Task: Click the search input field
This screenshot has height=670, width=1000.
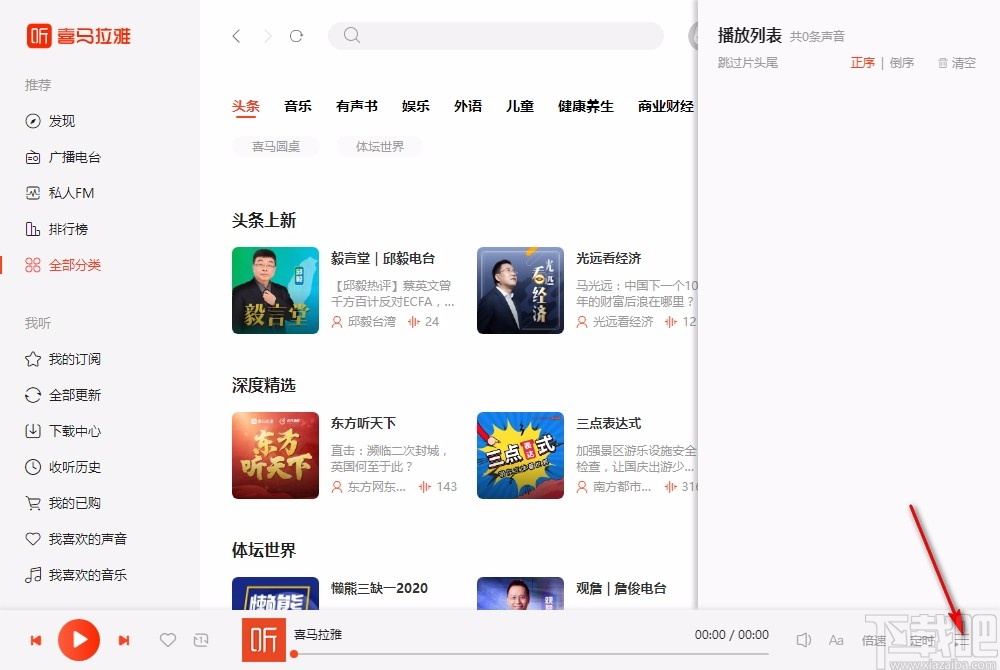Action: click(x=496, y=35)
